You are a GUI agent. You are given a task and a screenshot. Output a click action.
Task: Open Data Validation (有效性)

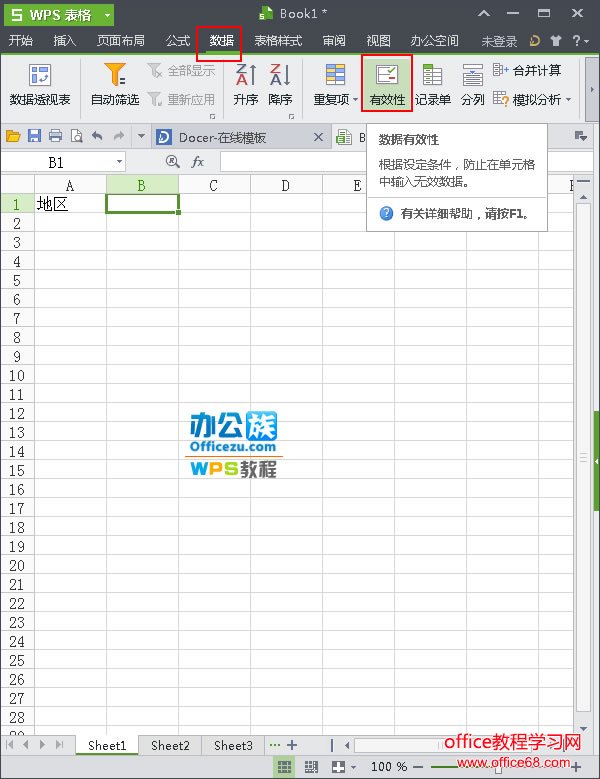pos(387,83)
